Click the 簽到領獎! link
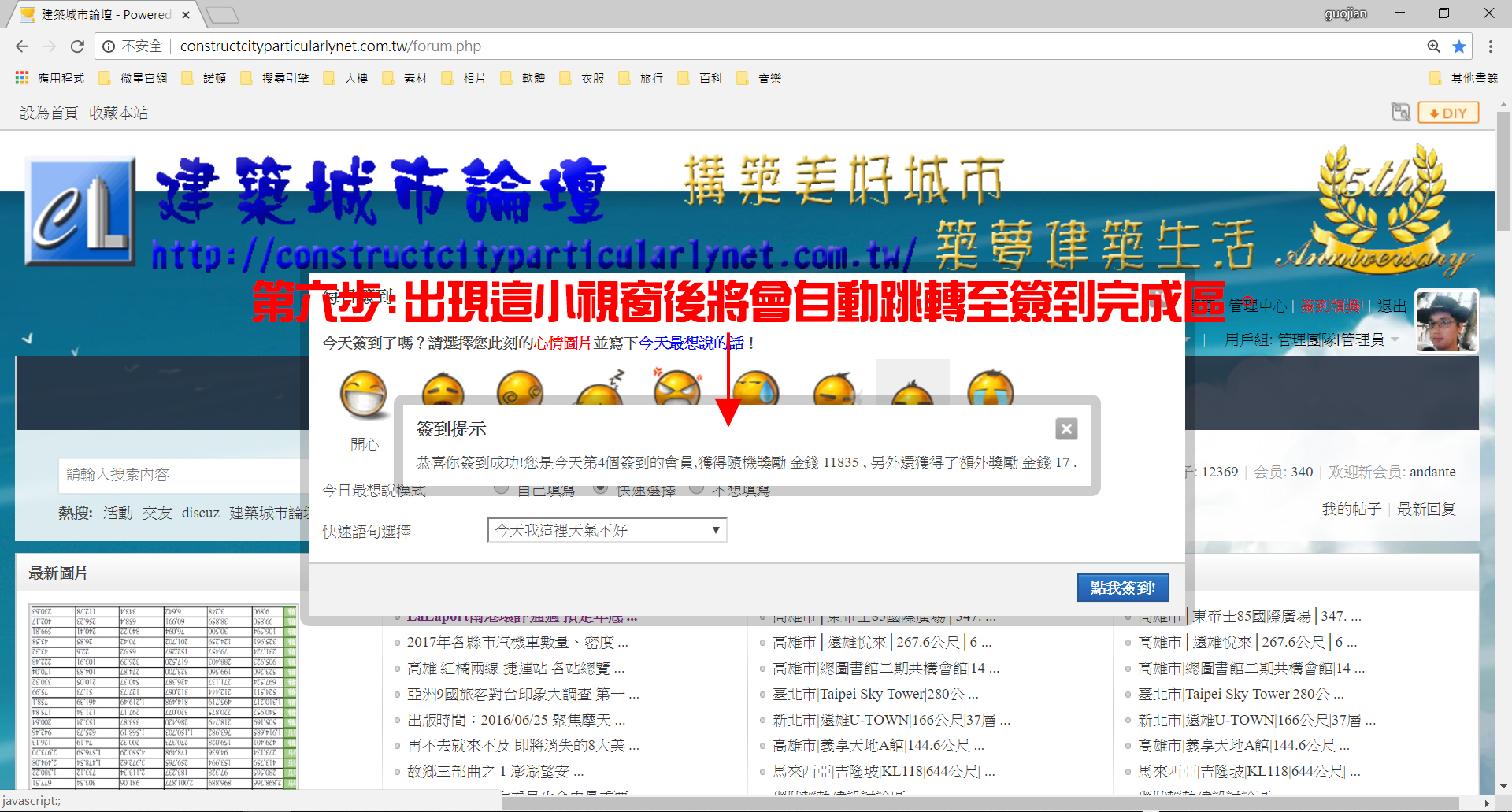1512x812 pixels. pyautogui.click(x=1331, y=306)
